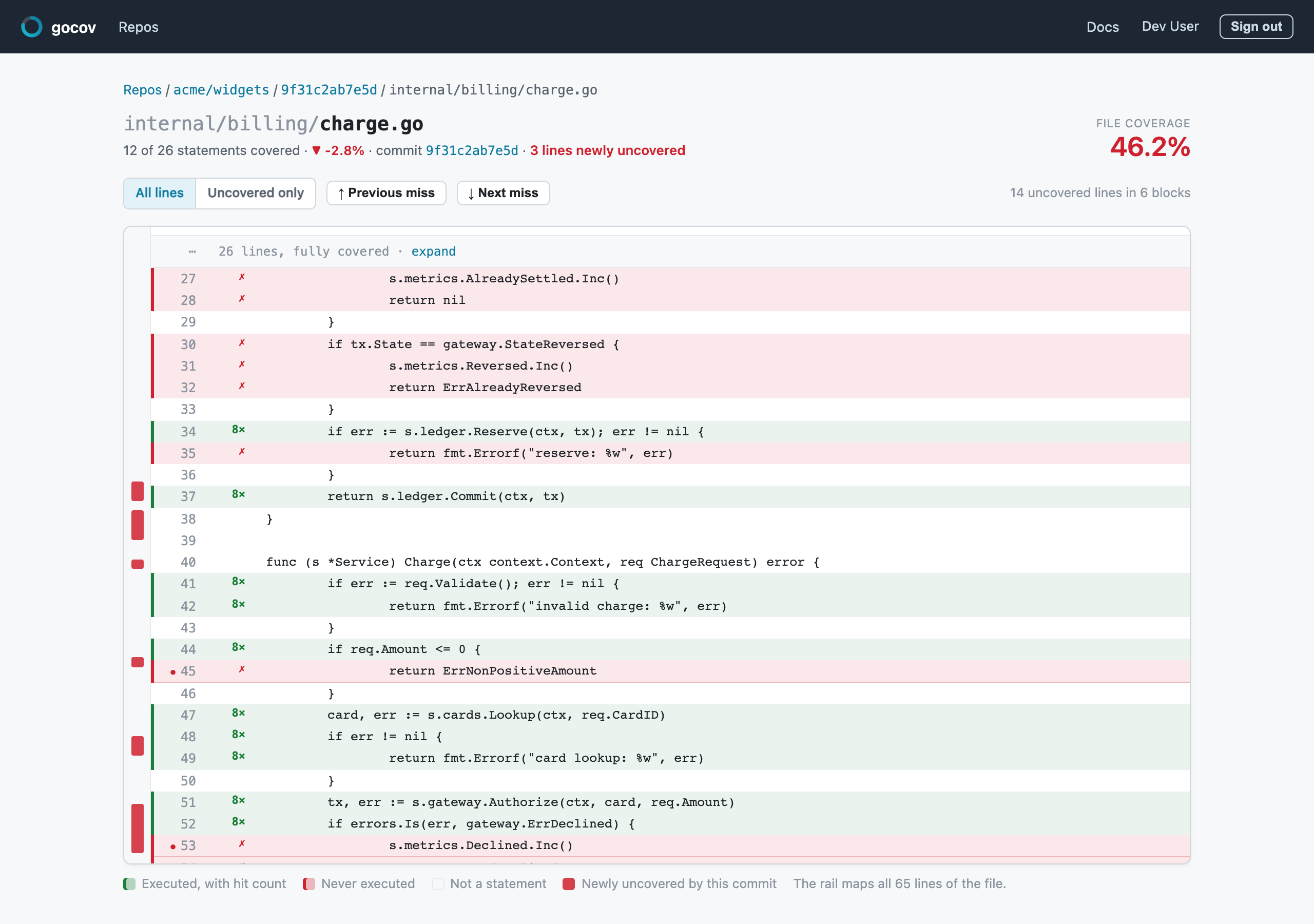Click the 8× hit count on line 34
This screenshot has height=924, width=1314.
(x=238, y=429)
